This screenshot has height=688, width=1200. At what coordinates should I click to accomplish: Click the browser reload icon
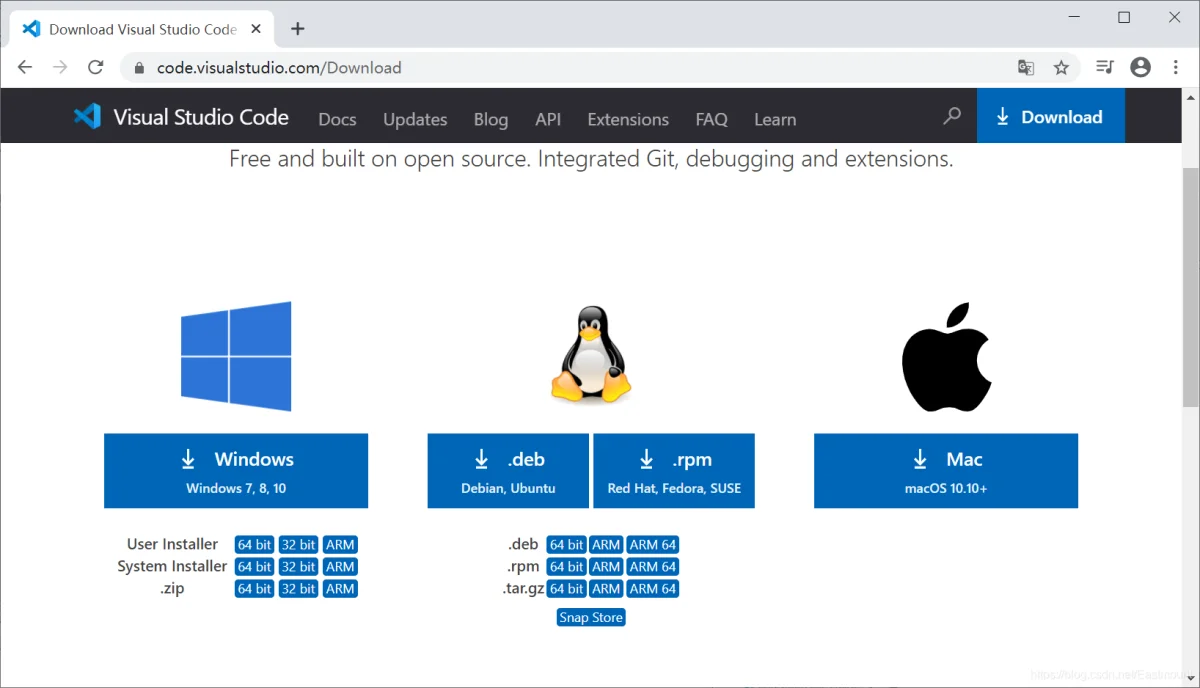pyautogui.click(x=96, y=67)
